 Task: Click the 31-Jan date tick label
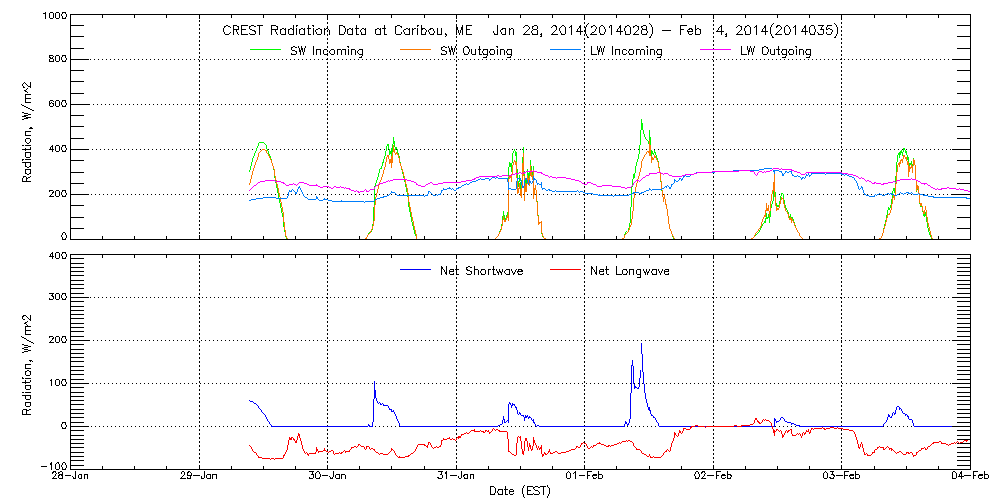[456, 476]
